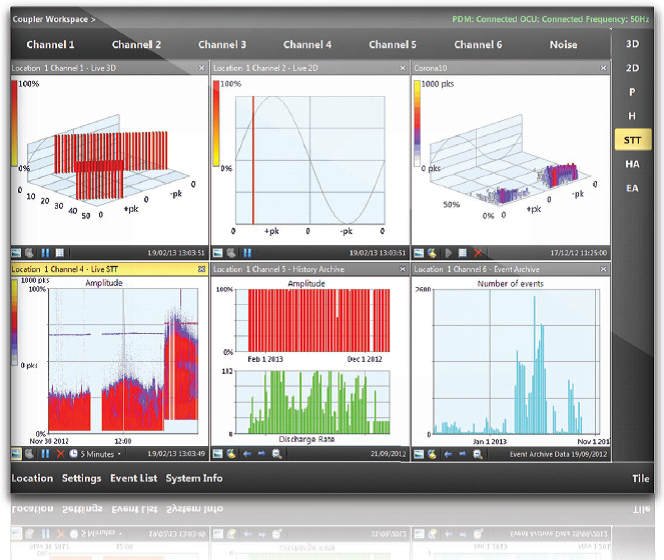664x560 pixels.
Task: Pause the Channel 1 Live 3D display
Action: 45,253
